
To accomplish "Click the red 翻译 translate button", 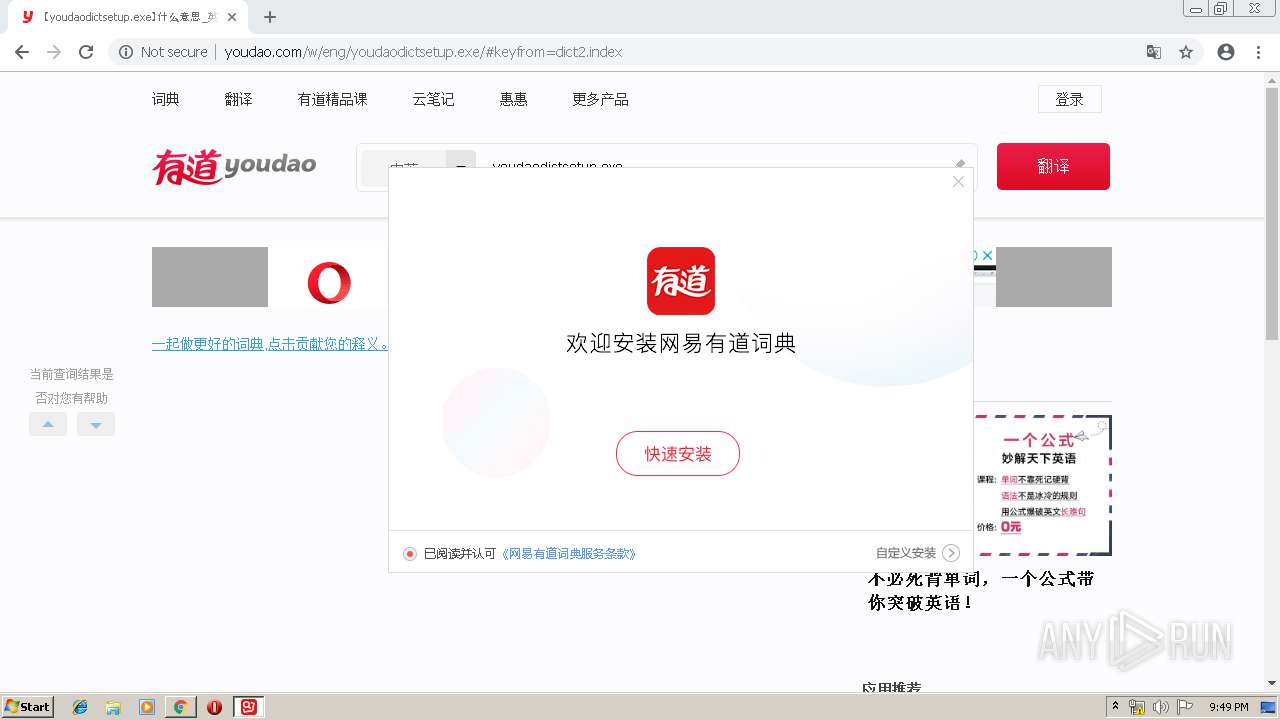I will [1053, 166].
